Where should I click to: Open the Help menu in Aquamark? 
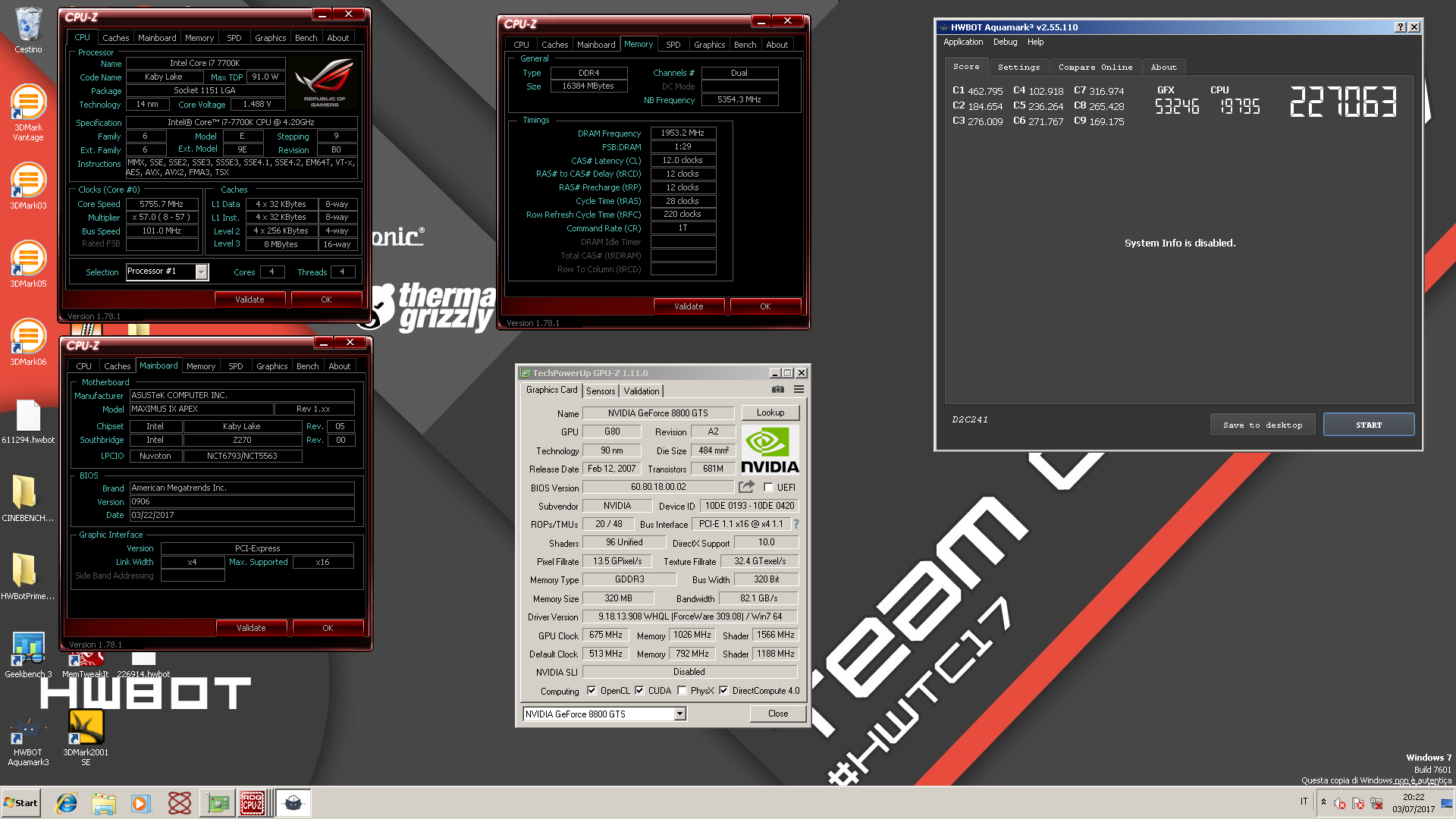point(1035,42)
